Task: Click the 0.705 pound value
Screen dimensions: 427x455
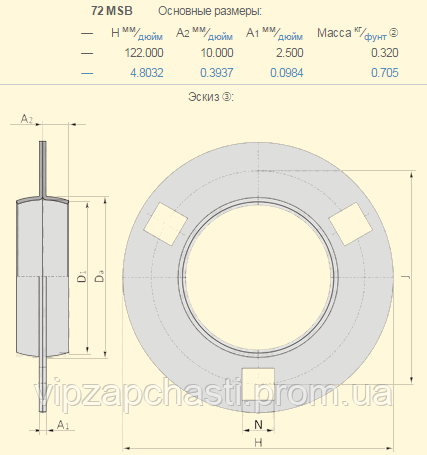Action: point(385,73)
